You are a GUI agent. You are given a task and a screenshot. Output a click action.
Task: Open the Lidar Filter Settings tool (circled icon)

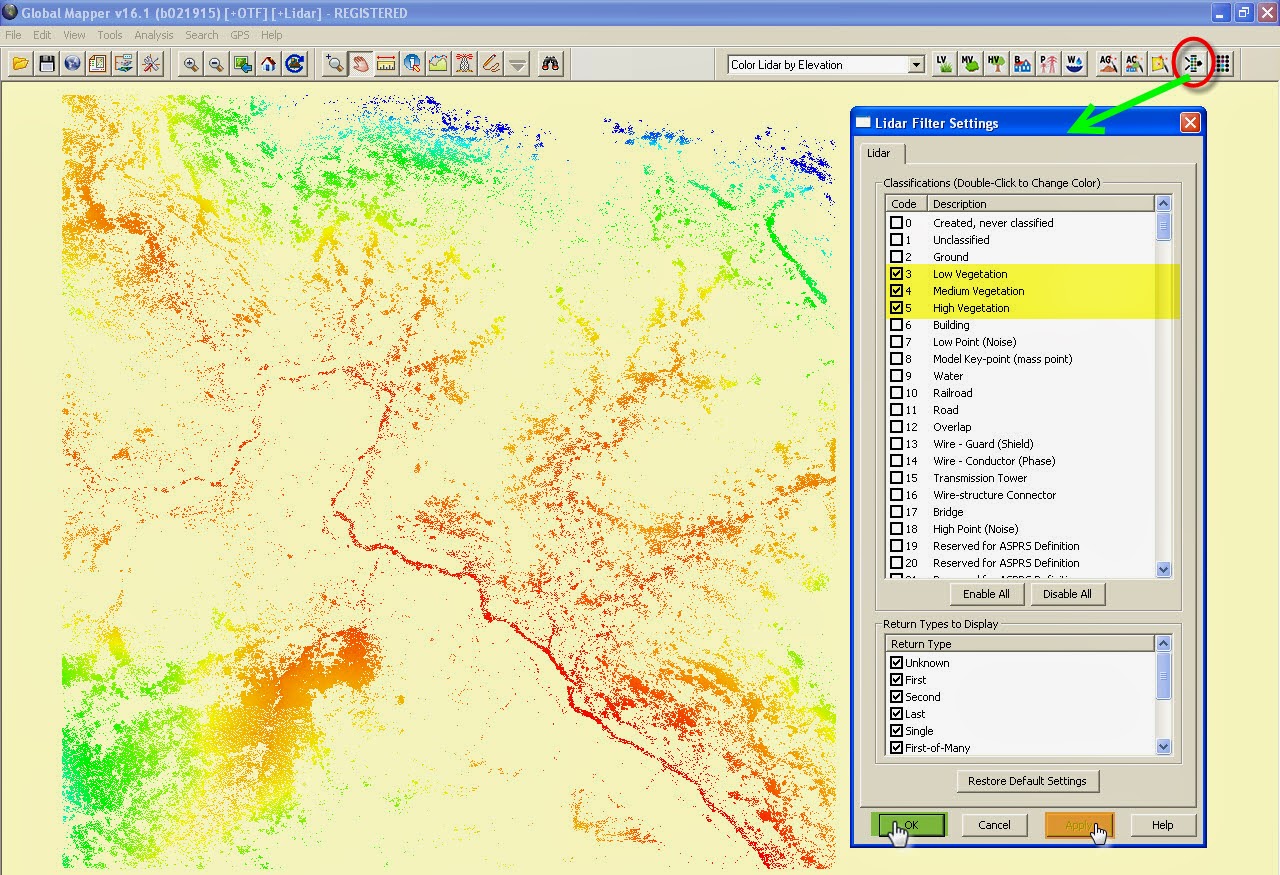[x=1192, y=63]
